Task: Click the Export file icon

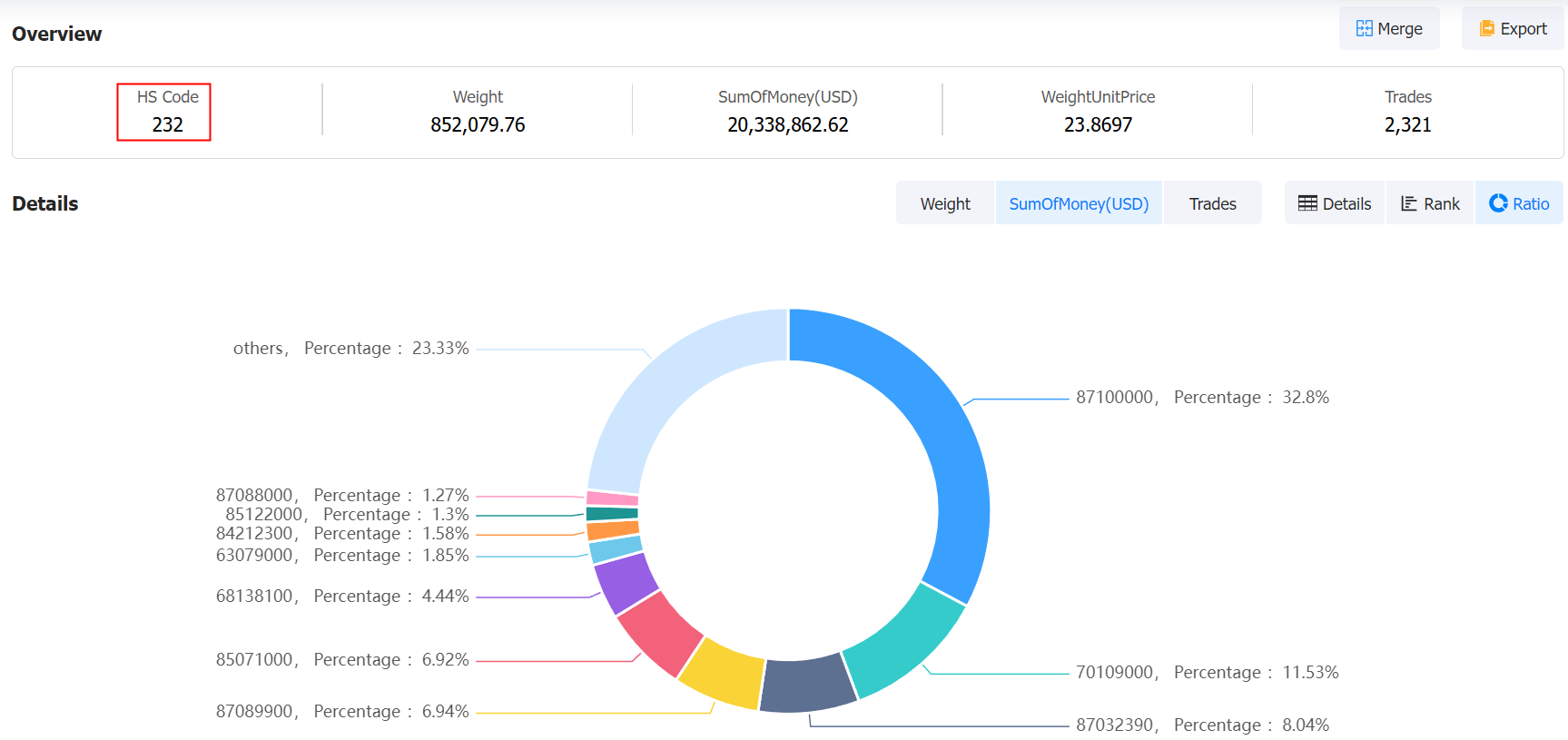Action: [1487, 28]
